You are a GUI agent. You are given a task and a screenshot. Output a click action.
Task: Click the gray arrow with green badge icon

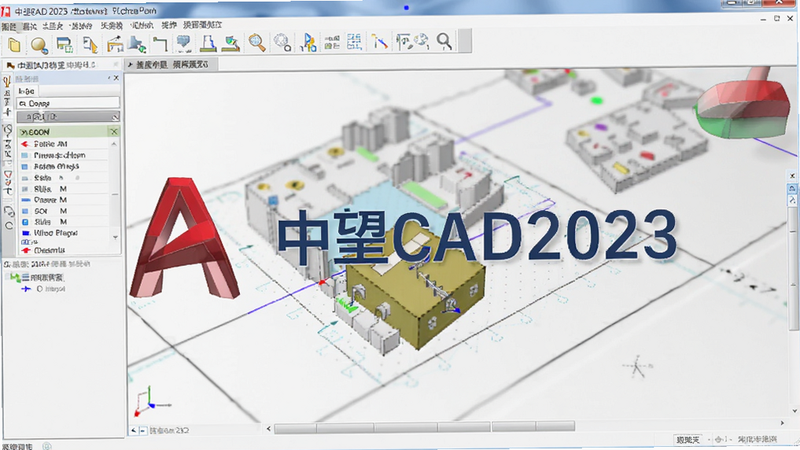(x=137, y=45)
